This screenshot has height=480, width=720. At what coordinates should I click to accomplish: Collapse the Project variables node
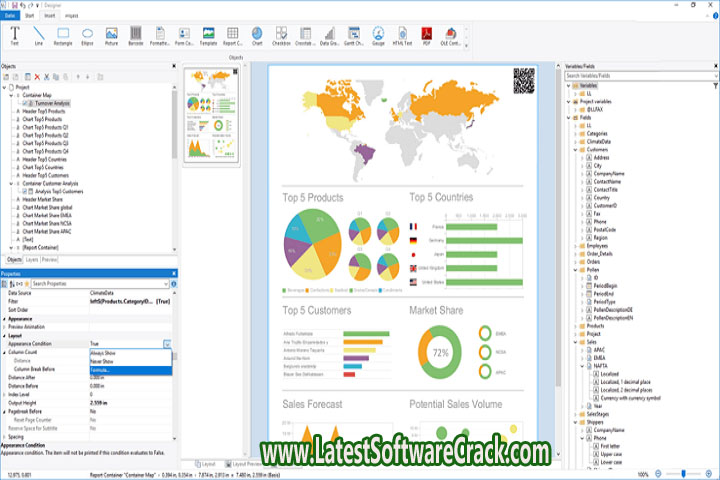[569, 102]
